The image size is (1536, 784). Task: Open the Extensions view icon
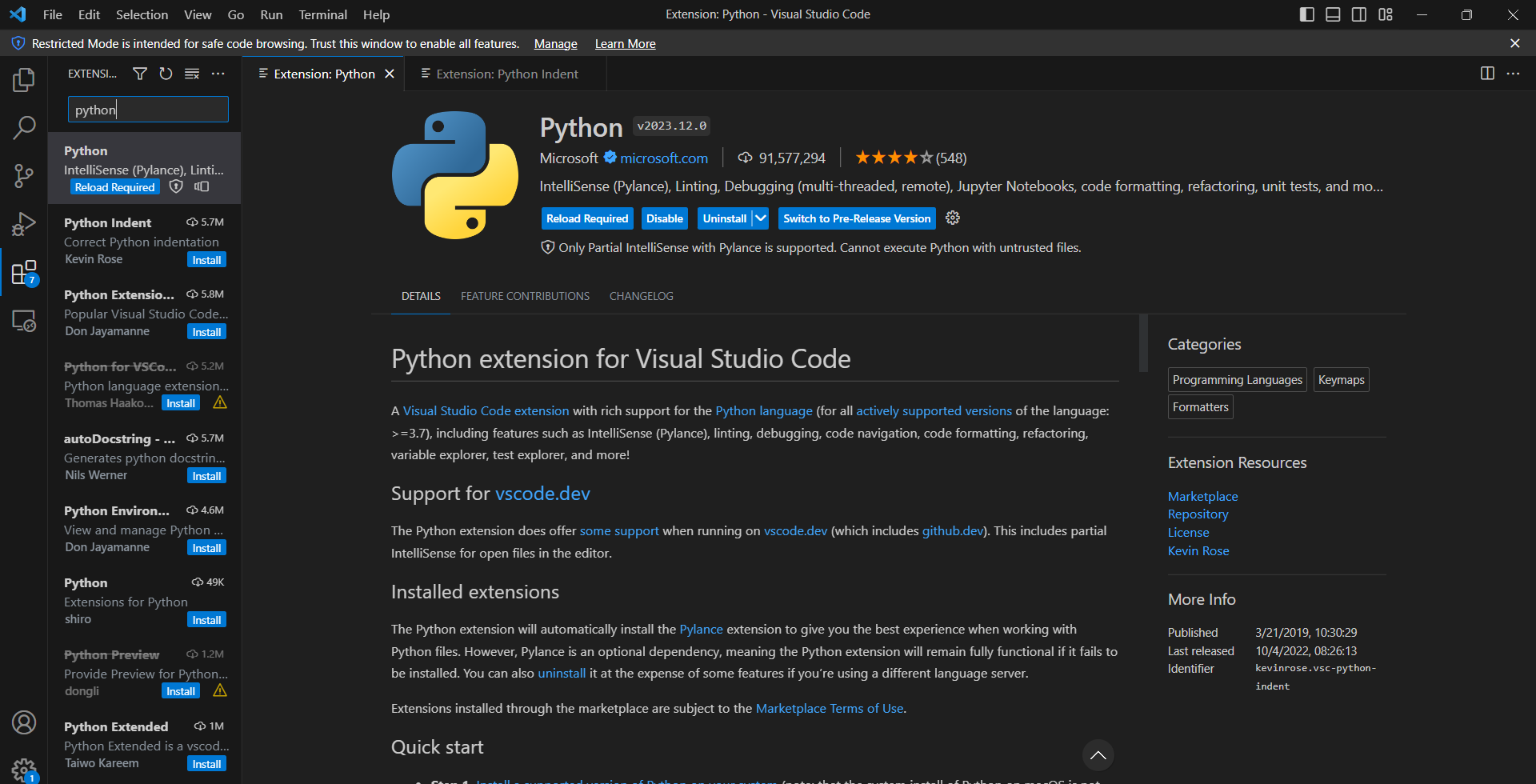coord(24,273)
